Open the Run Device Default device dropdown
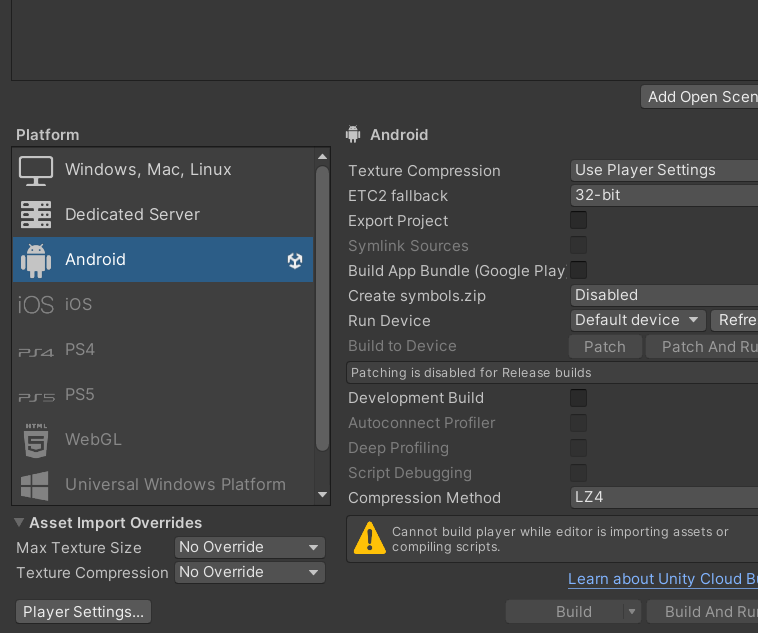The height and width of the screenshot is (633, 758). (x=638, y=320)
